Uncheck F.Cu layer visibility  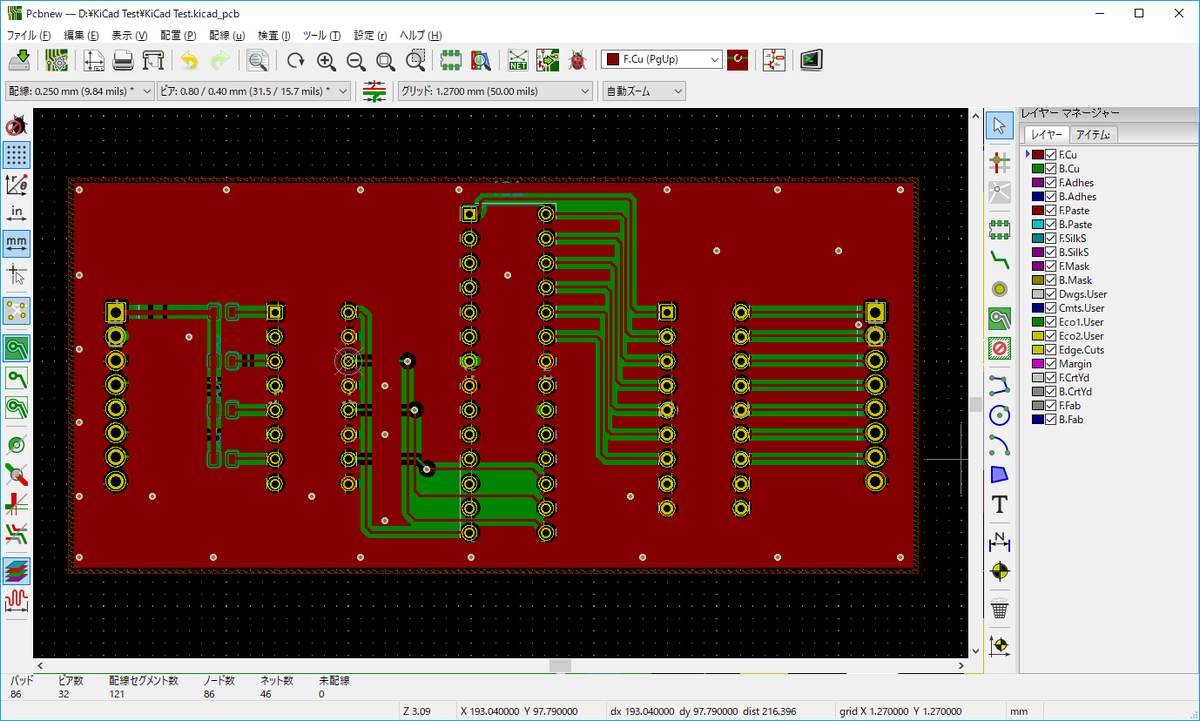click(1051, 155)
